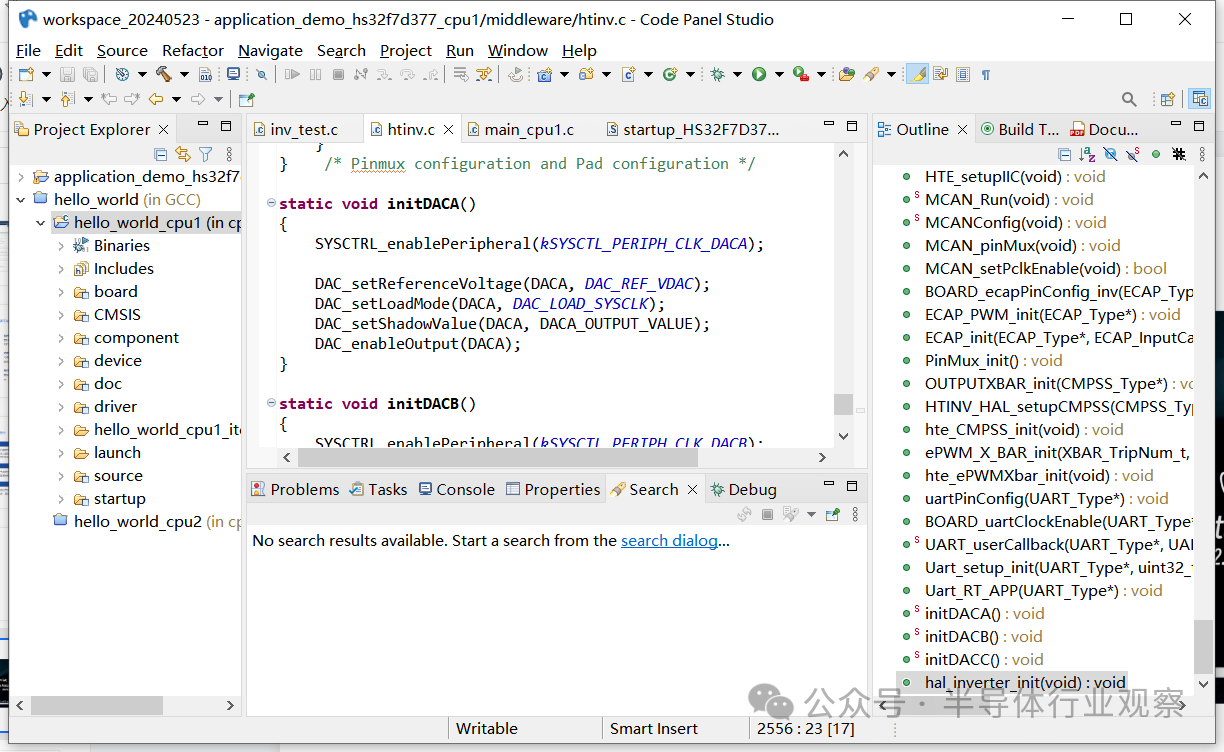Toggle Mark Occurrences highlighter
Screen dimensions: 1224x752
click(918, 74)
